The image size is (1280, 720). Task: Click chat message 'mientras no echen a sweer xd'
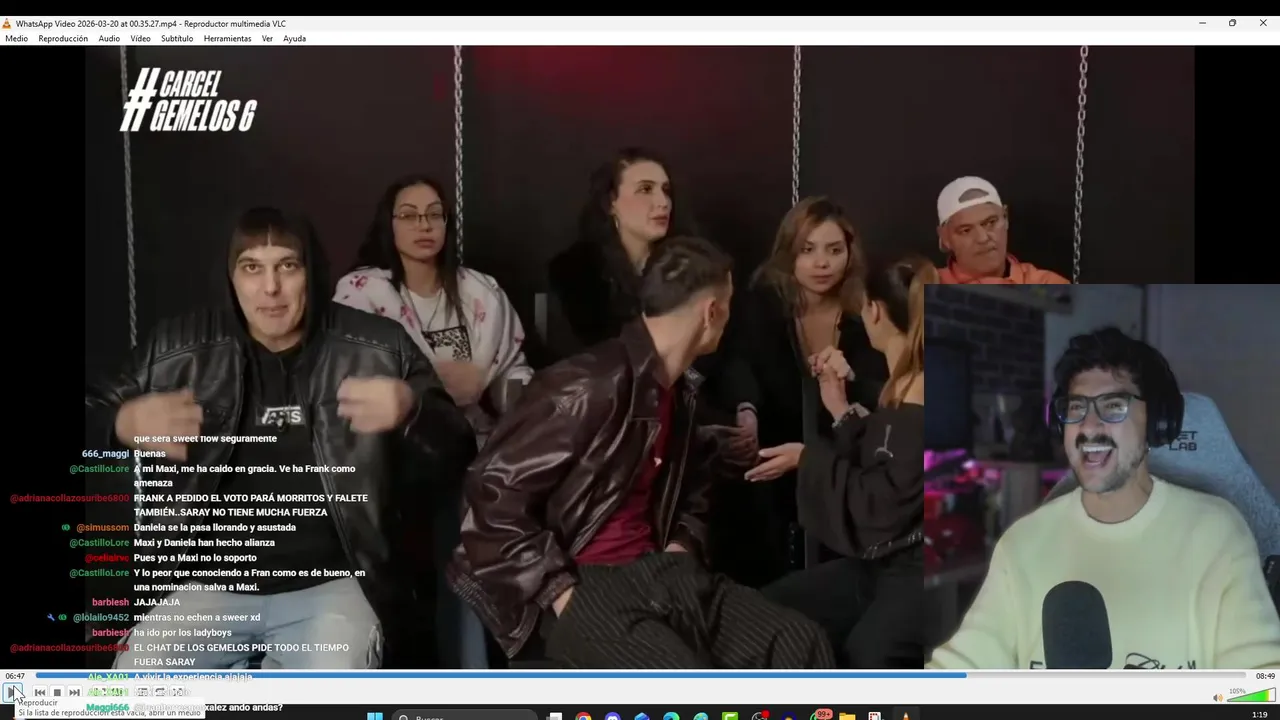tap(197, 618)
